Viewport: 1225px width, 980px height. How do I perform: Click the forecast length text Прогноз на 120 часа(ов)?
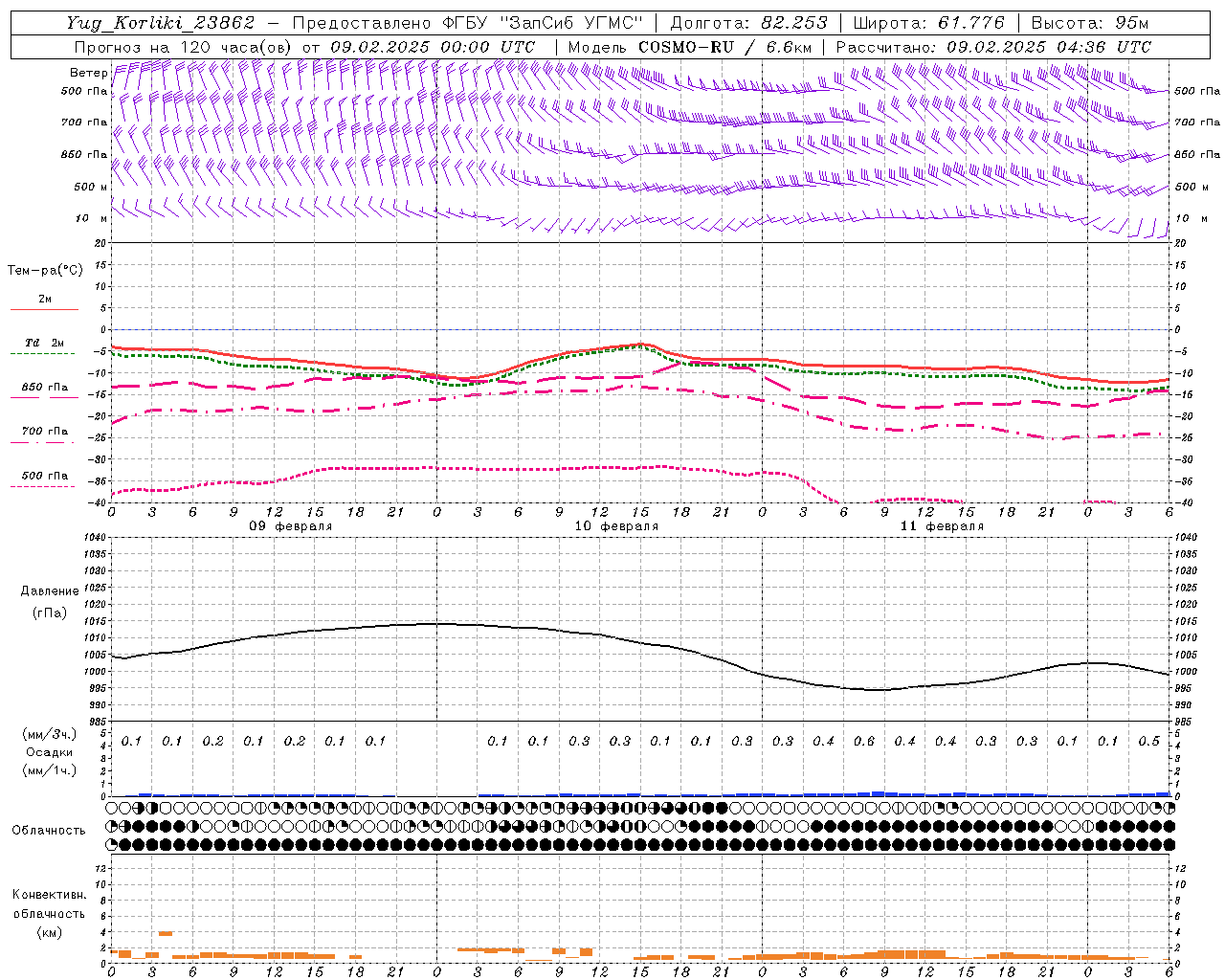[x=184, y=47]
